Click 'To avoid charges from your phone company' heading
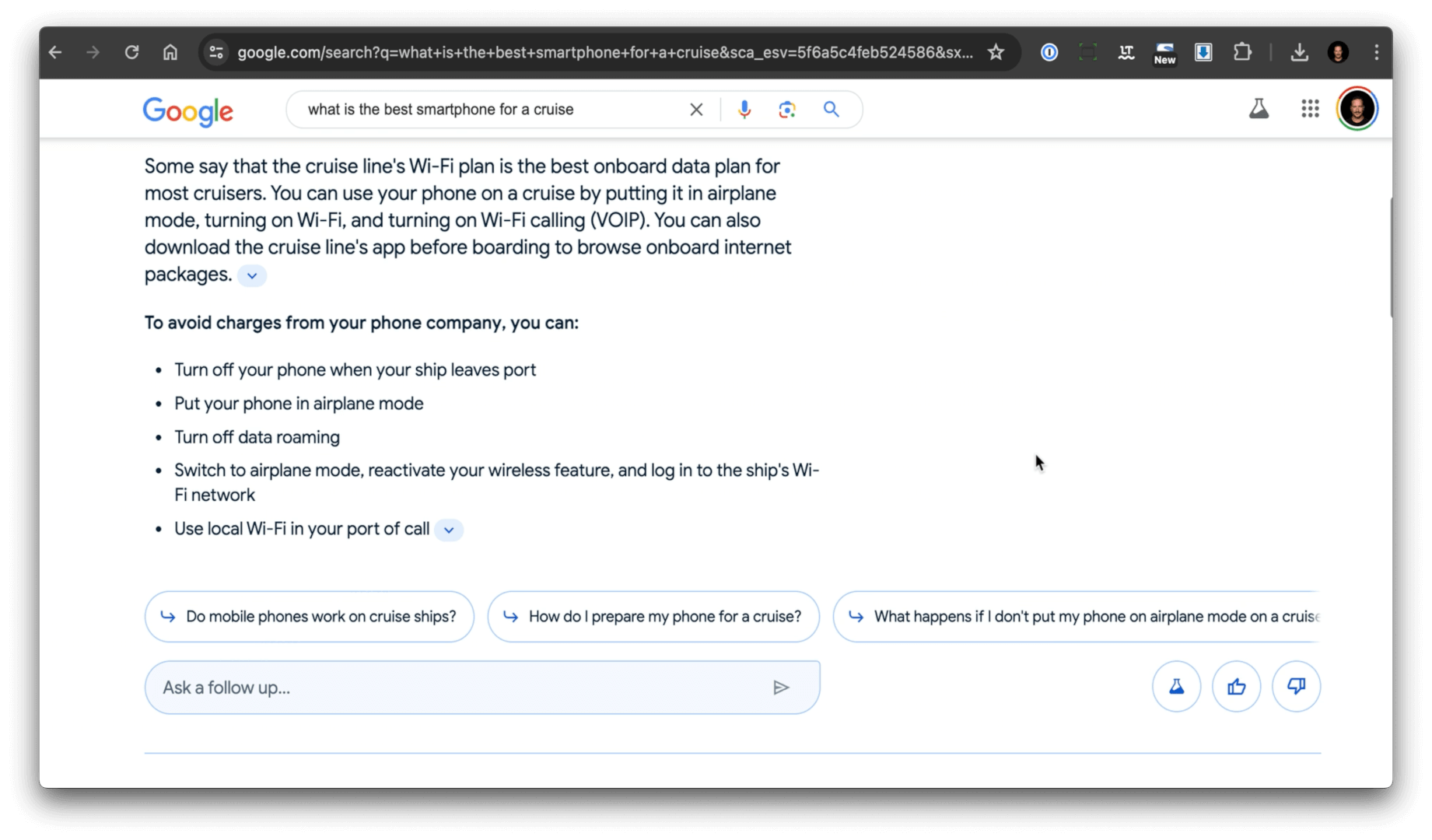Viewport: 1432px width, 840px height. point(361,323)
